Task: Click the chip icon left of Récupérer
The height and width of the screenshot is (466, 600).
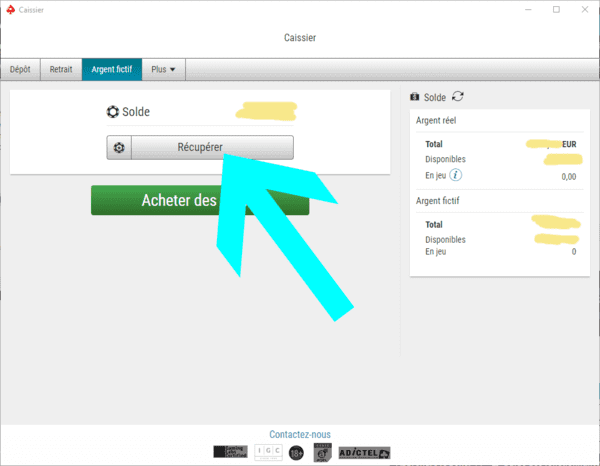Action: point(119,147)
